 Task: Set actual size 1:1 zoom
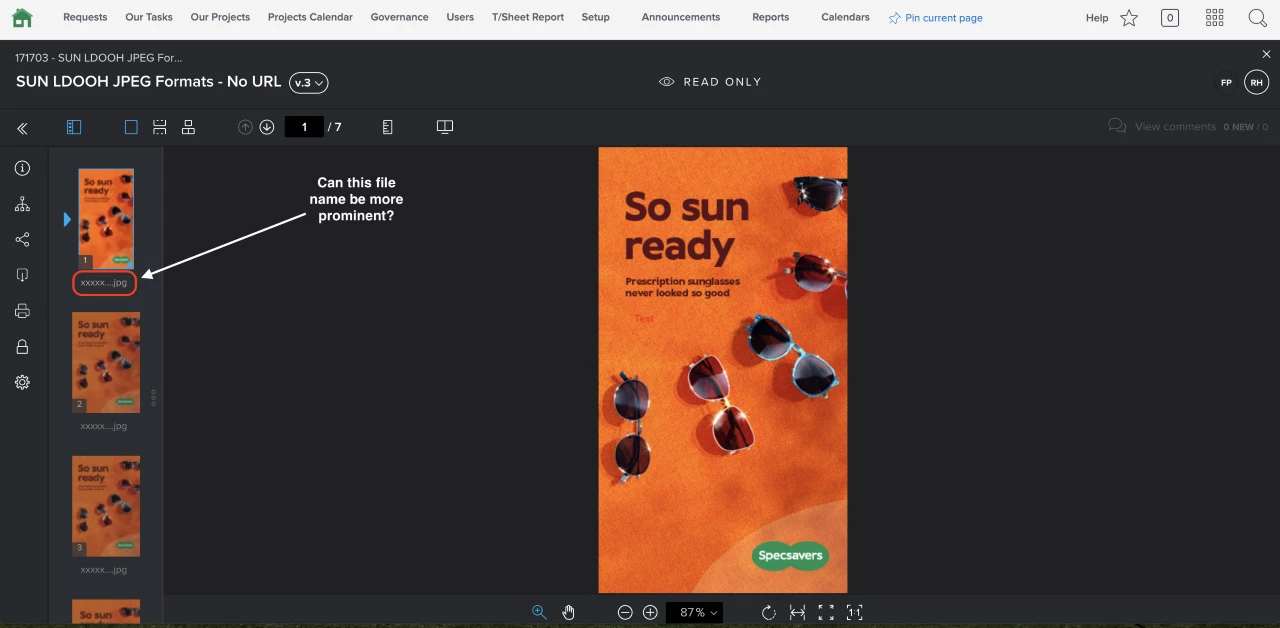[854, 612]
